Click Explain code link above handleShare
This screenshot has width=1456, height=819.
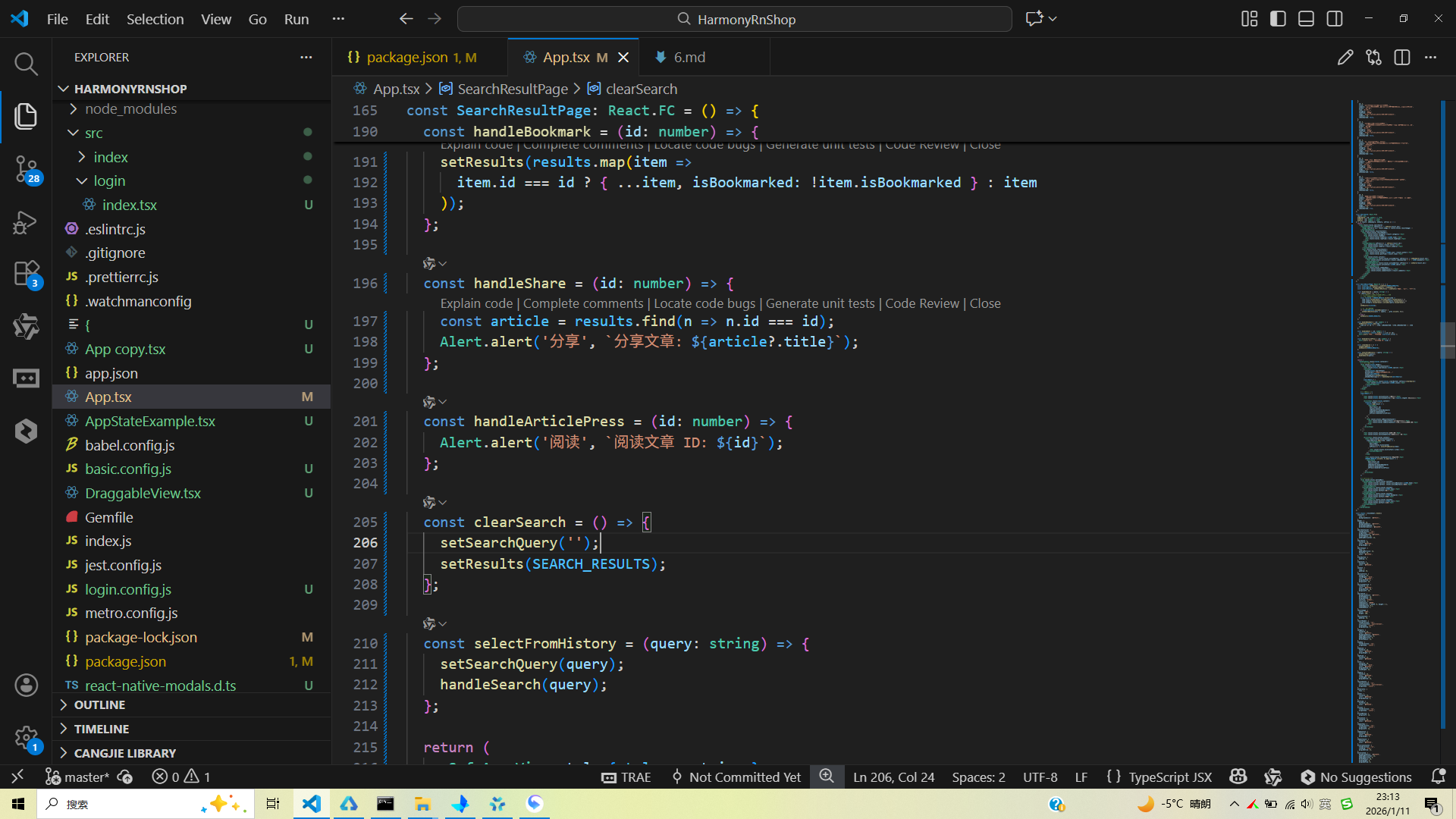[476, 303]
